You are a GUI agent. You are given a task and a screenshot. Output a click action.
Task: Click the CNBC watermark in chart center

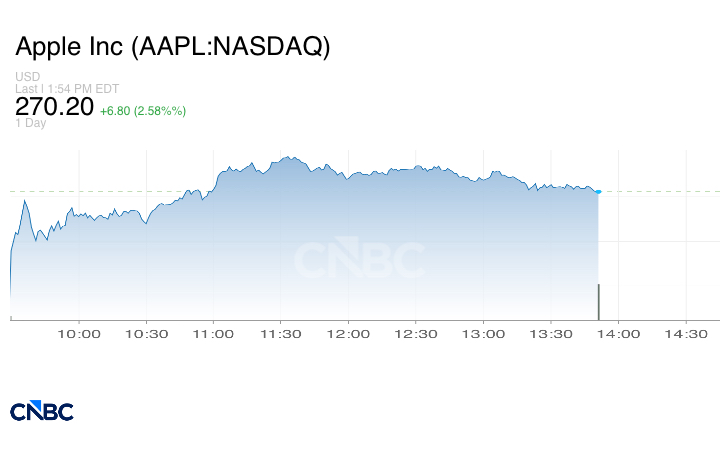(358, 260)
